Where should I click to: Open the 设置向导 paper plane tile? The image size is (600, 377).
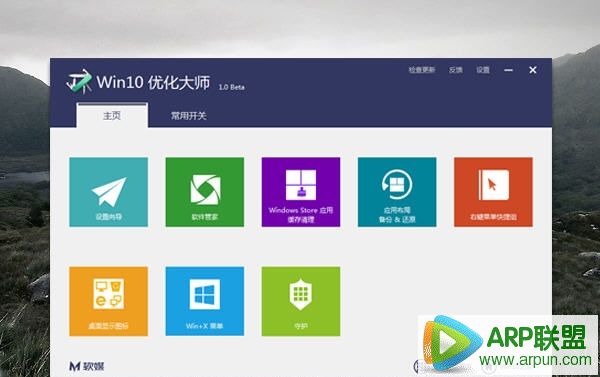109,192
